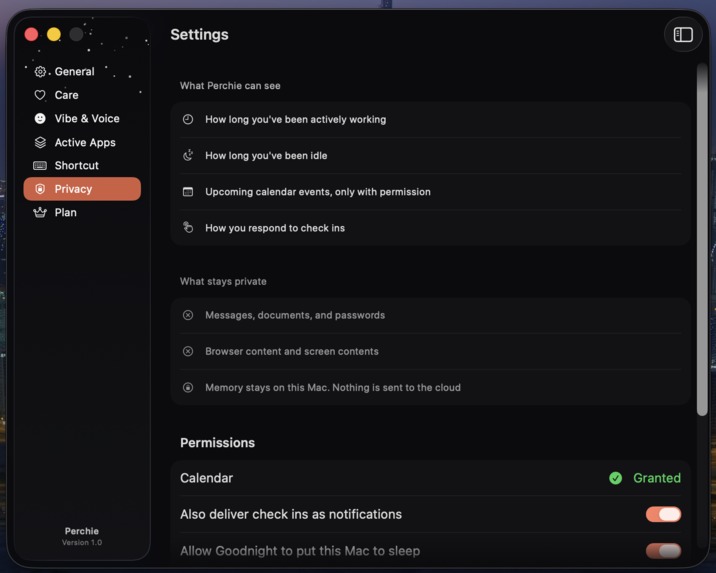The width and height of the screenshot is (716, 573).
Task: Click the Calendar permission label
Action: 206,478
